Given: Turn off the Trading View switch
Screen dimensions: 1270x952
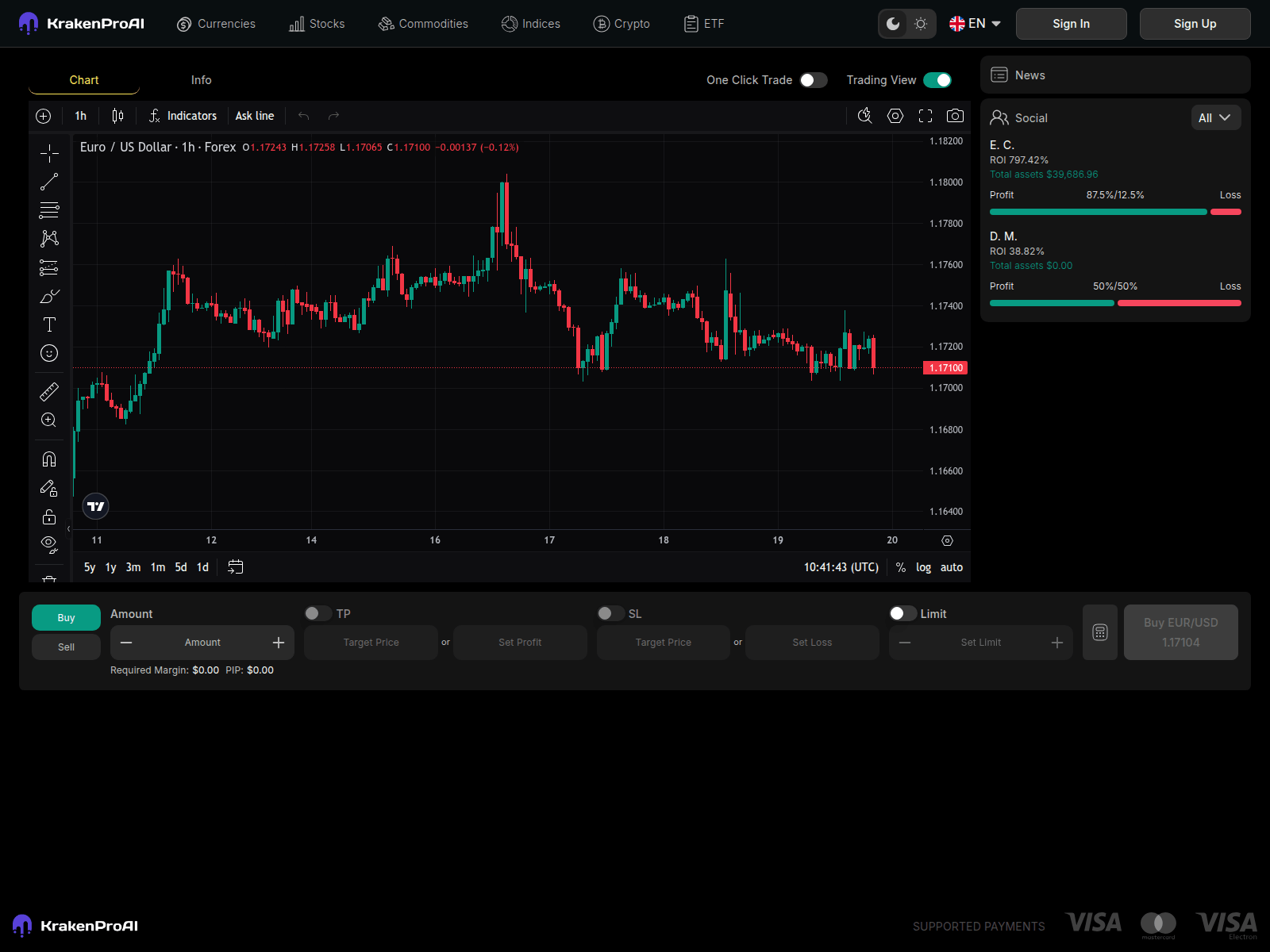Looking at the screenshot, I should point(937,80).
